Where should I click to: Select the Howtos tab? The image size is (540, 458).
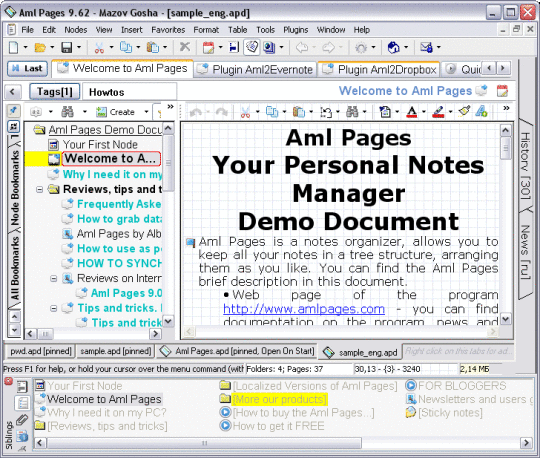coord(129,92)
